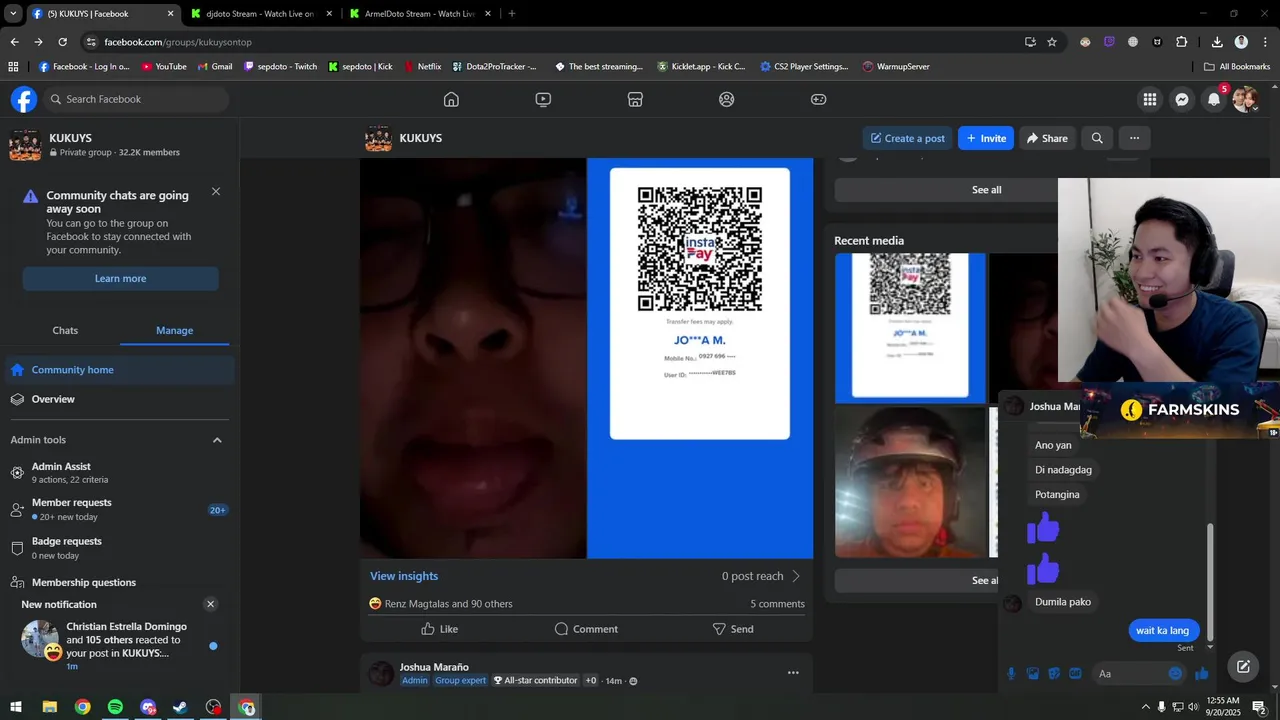Reload the Facebook page
The height and width of the screenshot is (720, 1280).
[62, 42]
